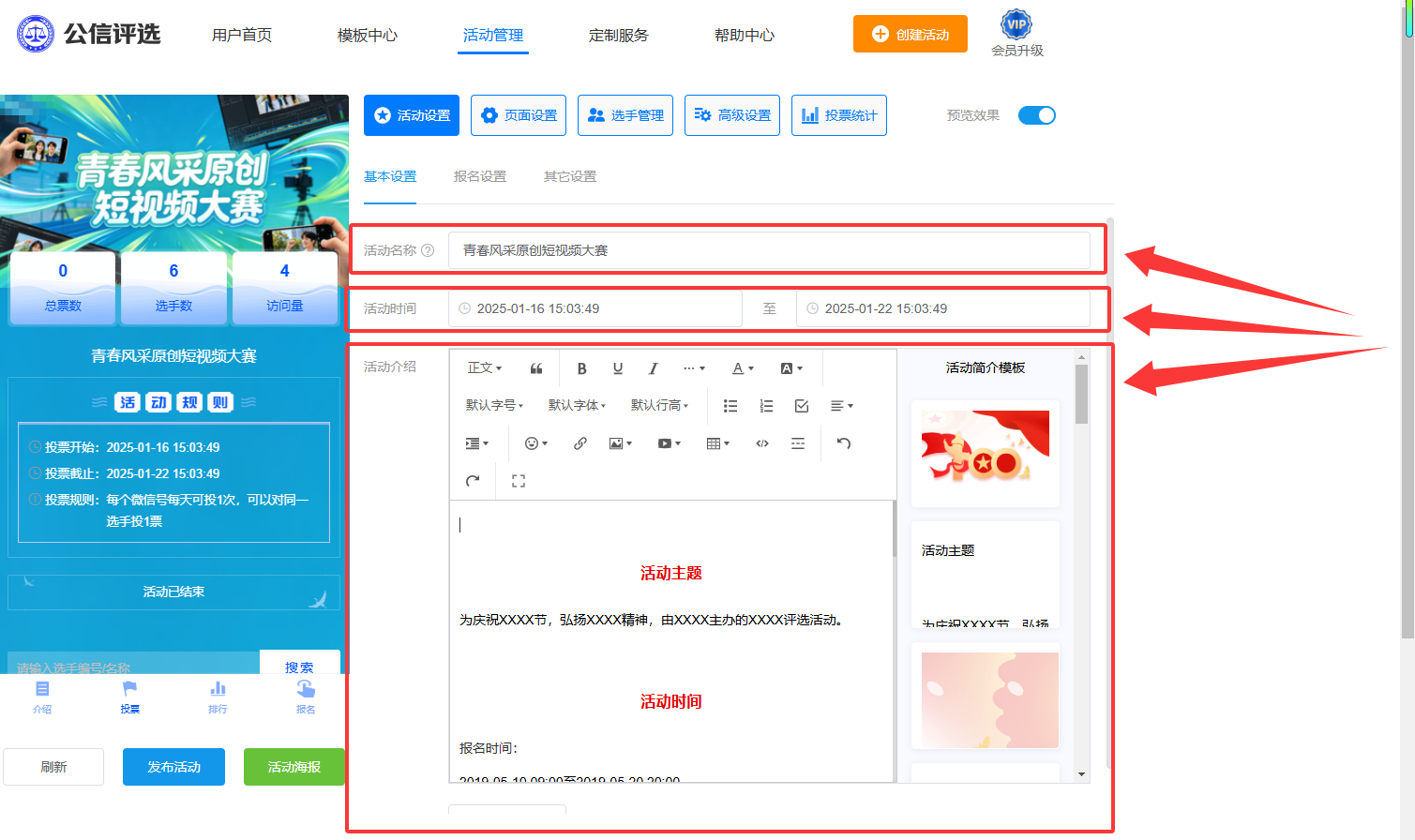Apply underline formatting

(x=618, y=368)
